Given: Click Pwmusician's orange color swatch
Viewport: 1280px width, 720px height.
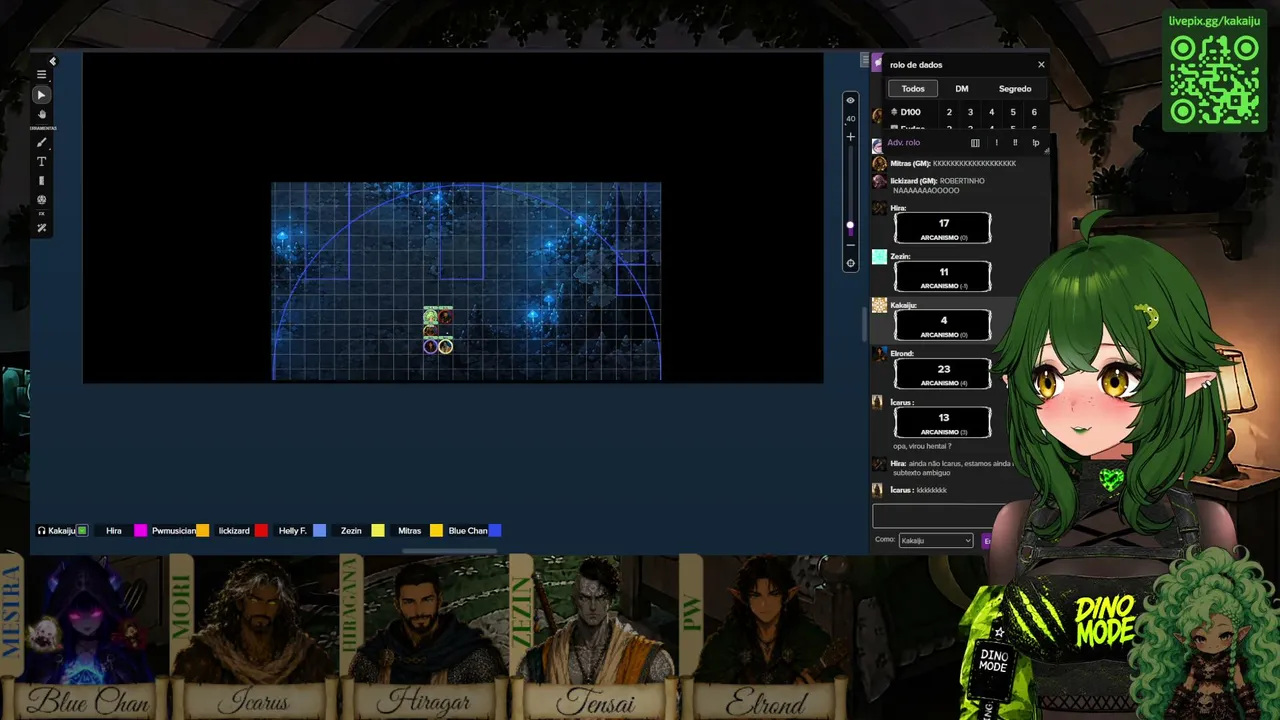Looking at the screenshot, I should (202, 531).
